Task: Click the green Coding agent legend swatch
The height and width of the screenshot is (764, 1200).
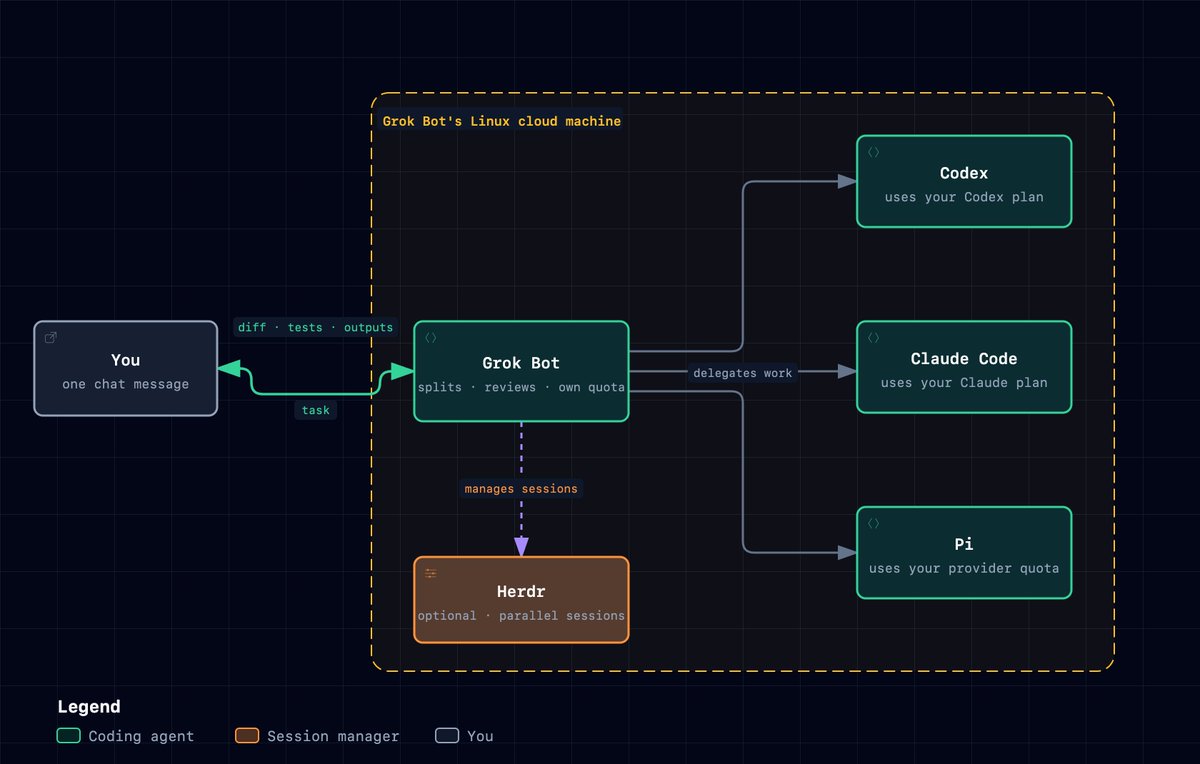Action: (69, 736)
